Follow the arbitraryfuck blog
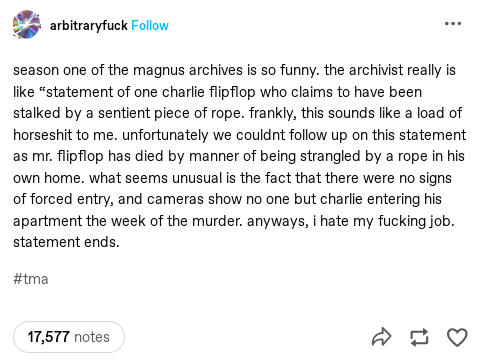The width and height of the screenshot is (479, 362). pos(150,26)
